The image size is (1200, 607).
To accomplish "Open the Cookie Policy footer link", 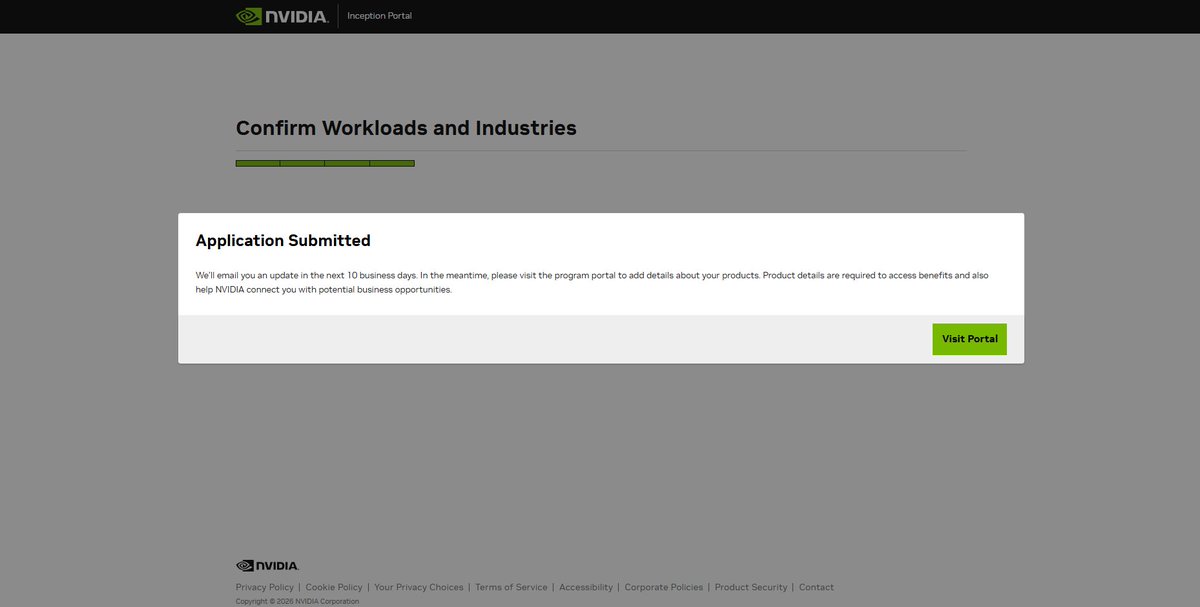I will 334,588.
